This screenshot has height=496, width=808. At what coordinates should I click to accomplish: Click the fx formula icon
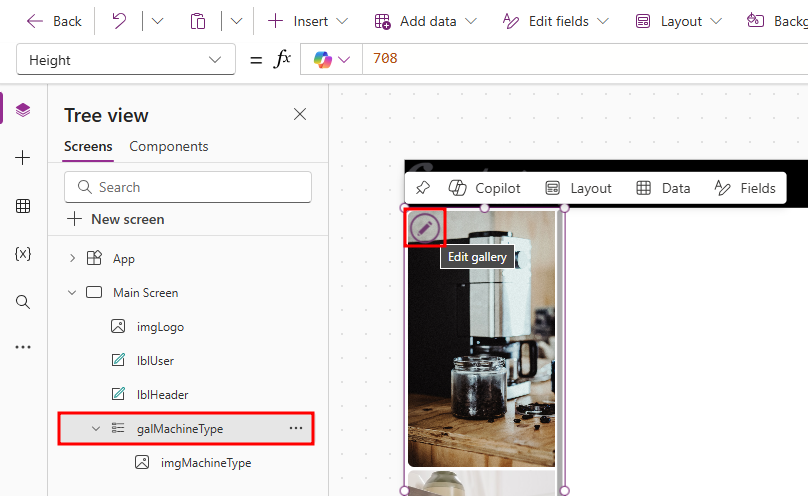pos(282,59)
